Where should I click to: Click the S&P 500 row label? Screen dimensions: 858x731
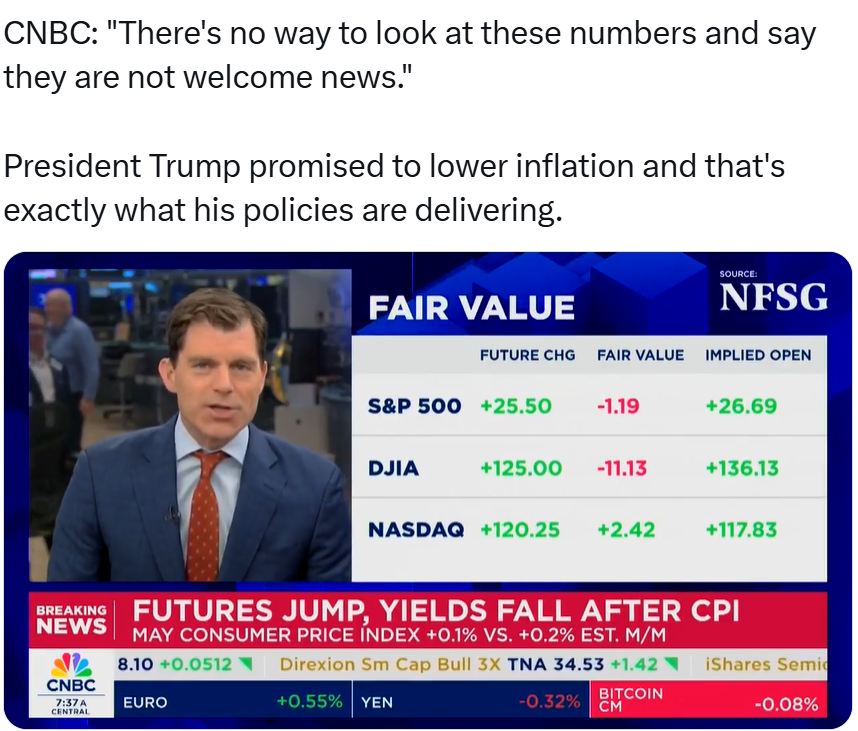point(414,406)
